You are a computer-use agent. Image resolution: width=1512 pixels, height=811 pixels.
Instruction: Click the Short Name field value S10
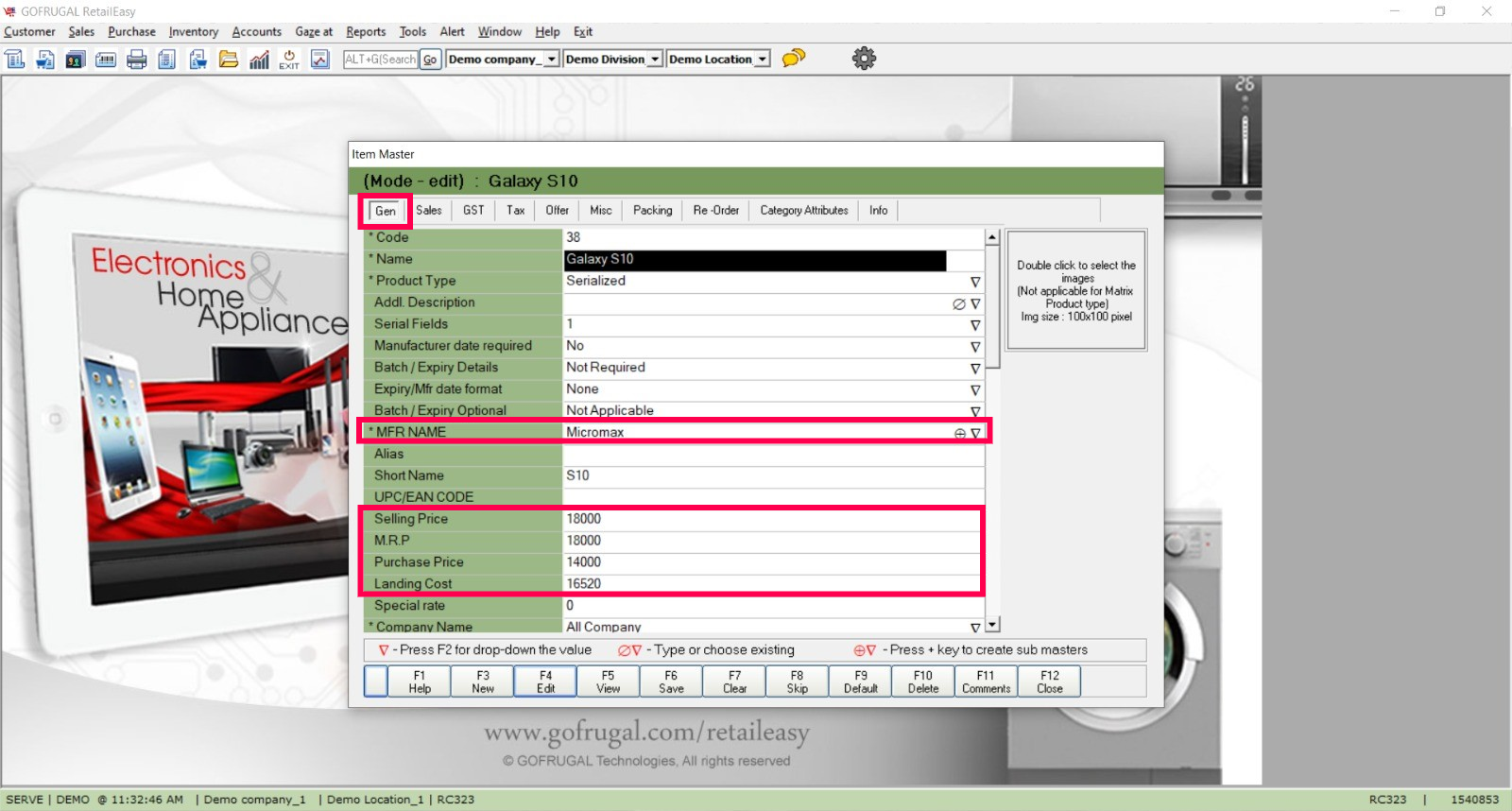click(x=774, y=475)
